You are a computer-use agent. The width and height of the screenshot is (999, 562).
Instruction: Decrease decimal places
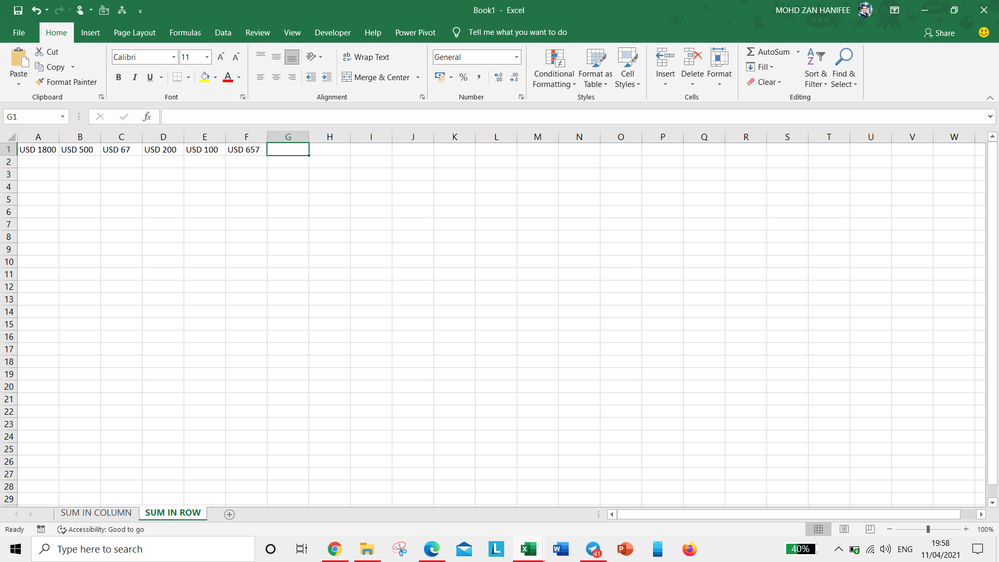pos(514,77)
